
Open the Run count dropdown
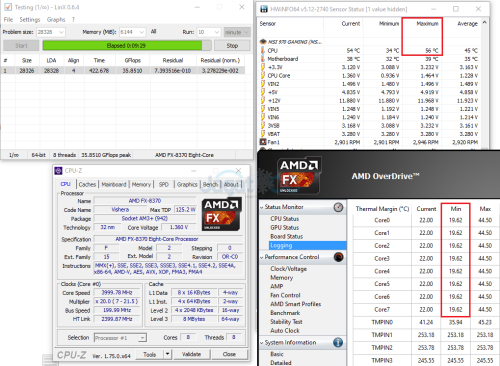pyautogui.click(x=217, y=32)
